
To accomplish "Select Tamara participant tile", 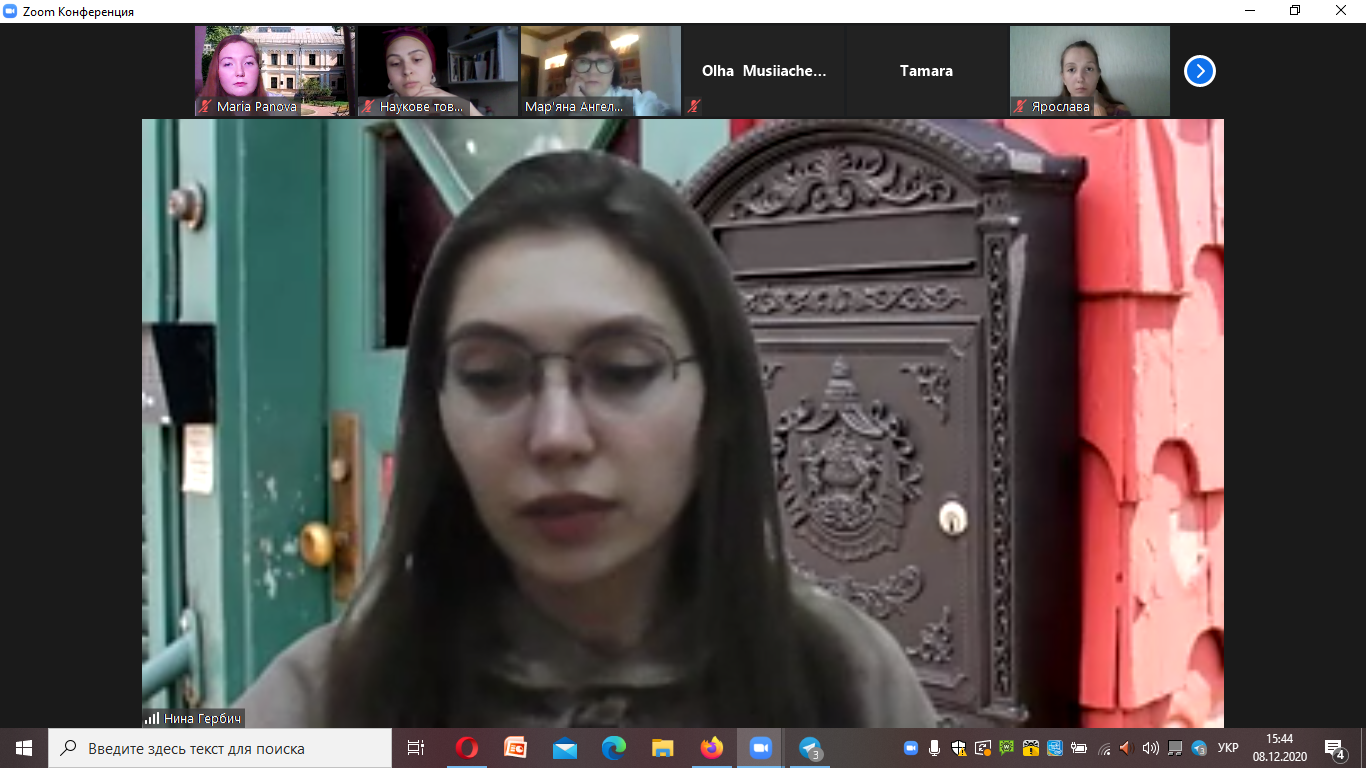I will point(927,71).
